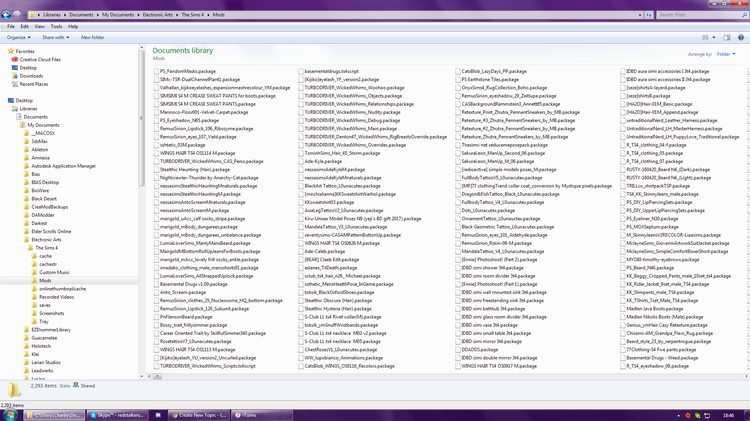The image size is (750, 421).
Task: Click the file icon of basementaldrugs.ts4script
Action: (x=301, y=71)
